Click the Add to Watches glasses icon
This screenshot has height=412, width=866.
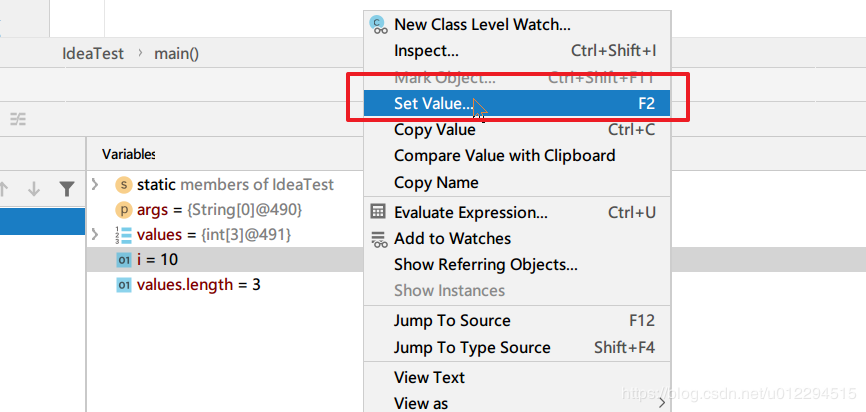[378, 239]
